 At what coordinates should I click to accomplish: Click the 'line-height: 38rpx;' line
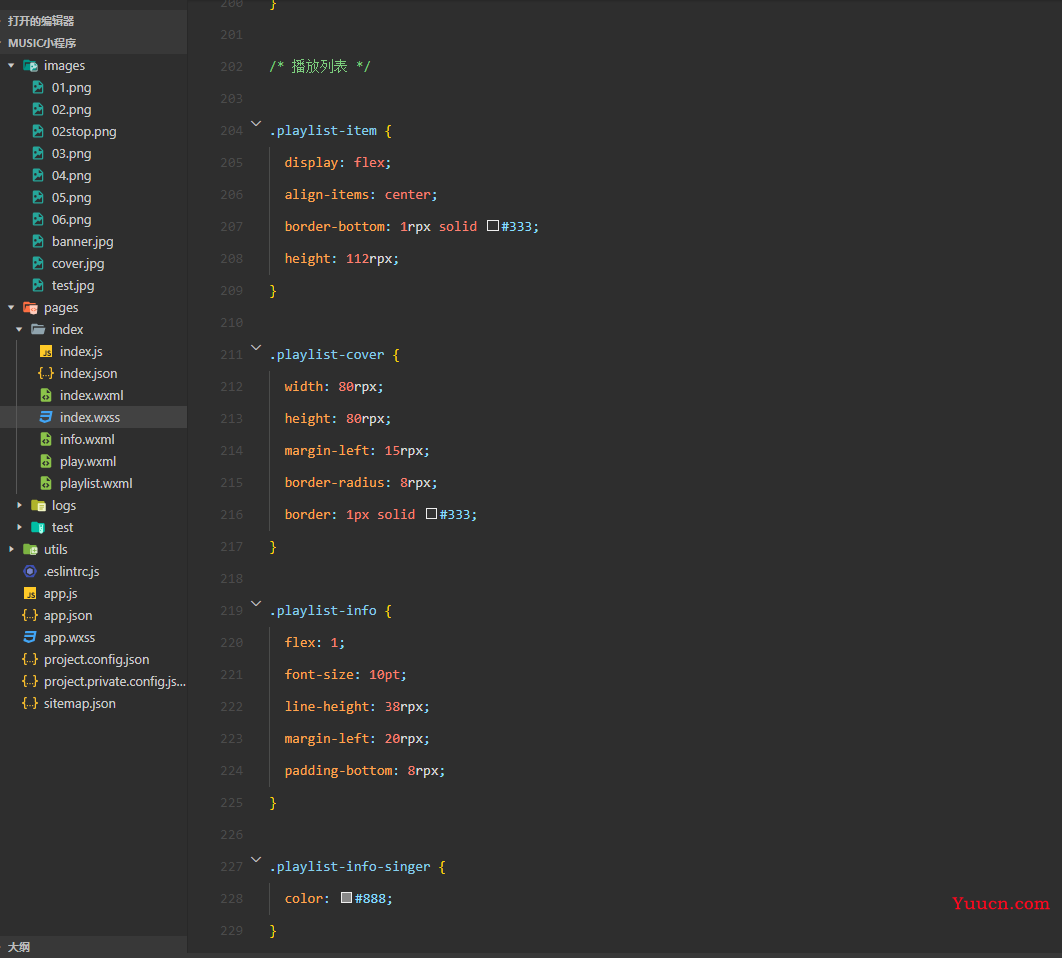[357, 707]
